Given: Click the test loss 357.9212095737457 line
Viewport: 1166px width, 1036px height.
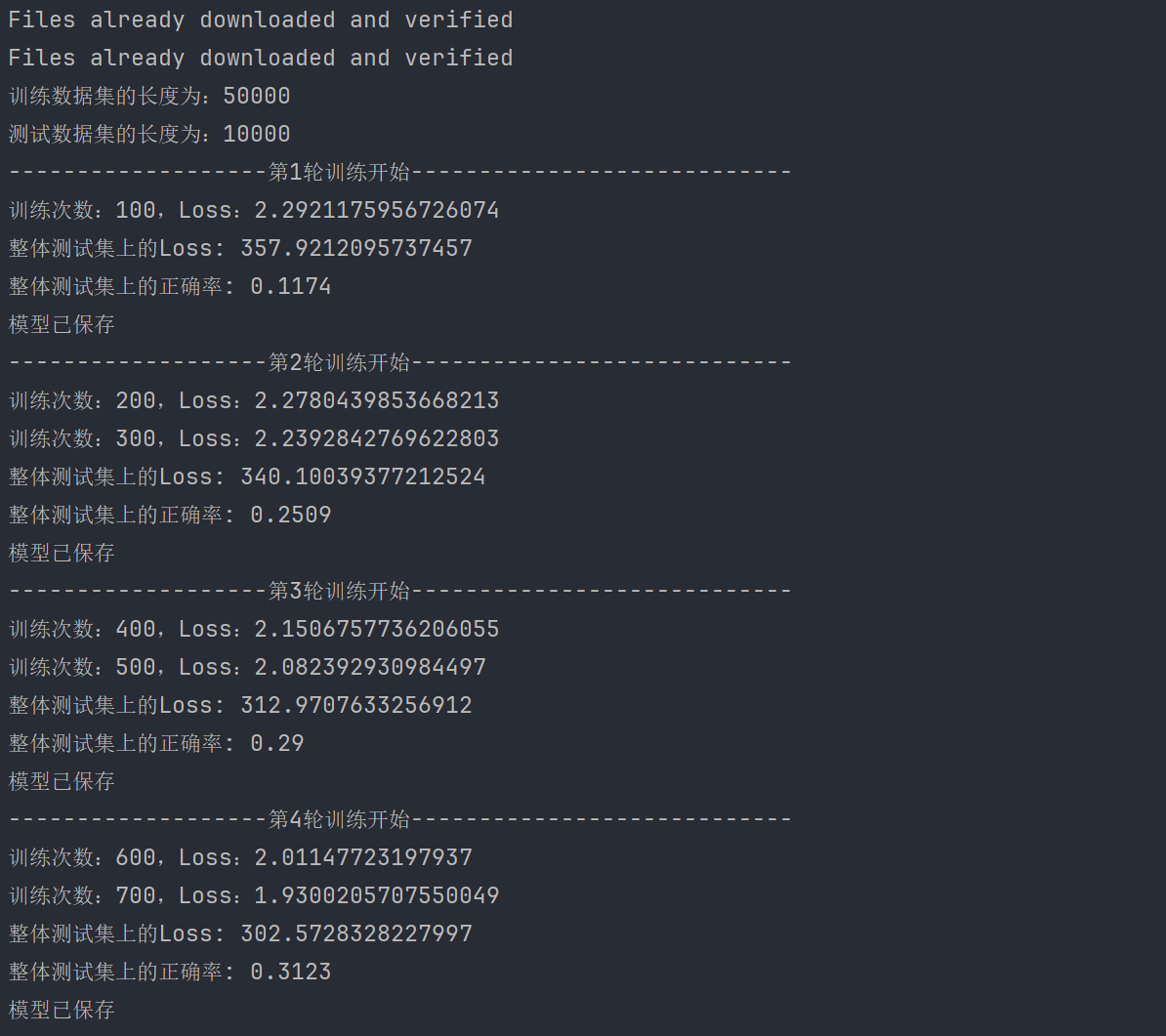Looking at the screenshot, I should (240, 248).
